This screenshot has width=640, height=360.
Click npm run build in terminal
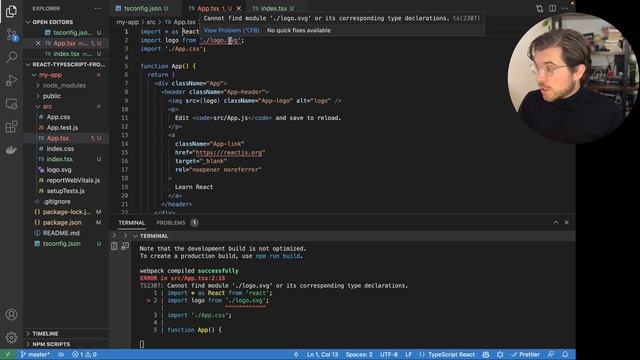[278, 256]
